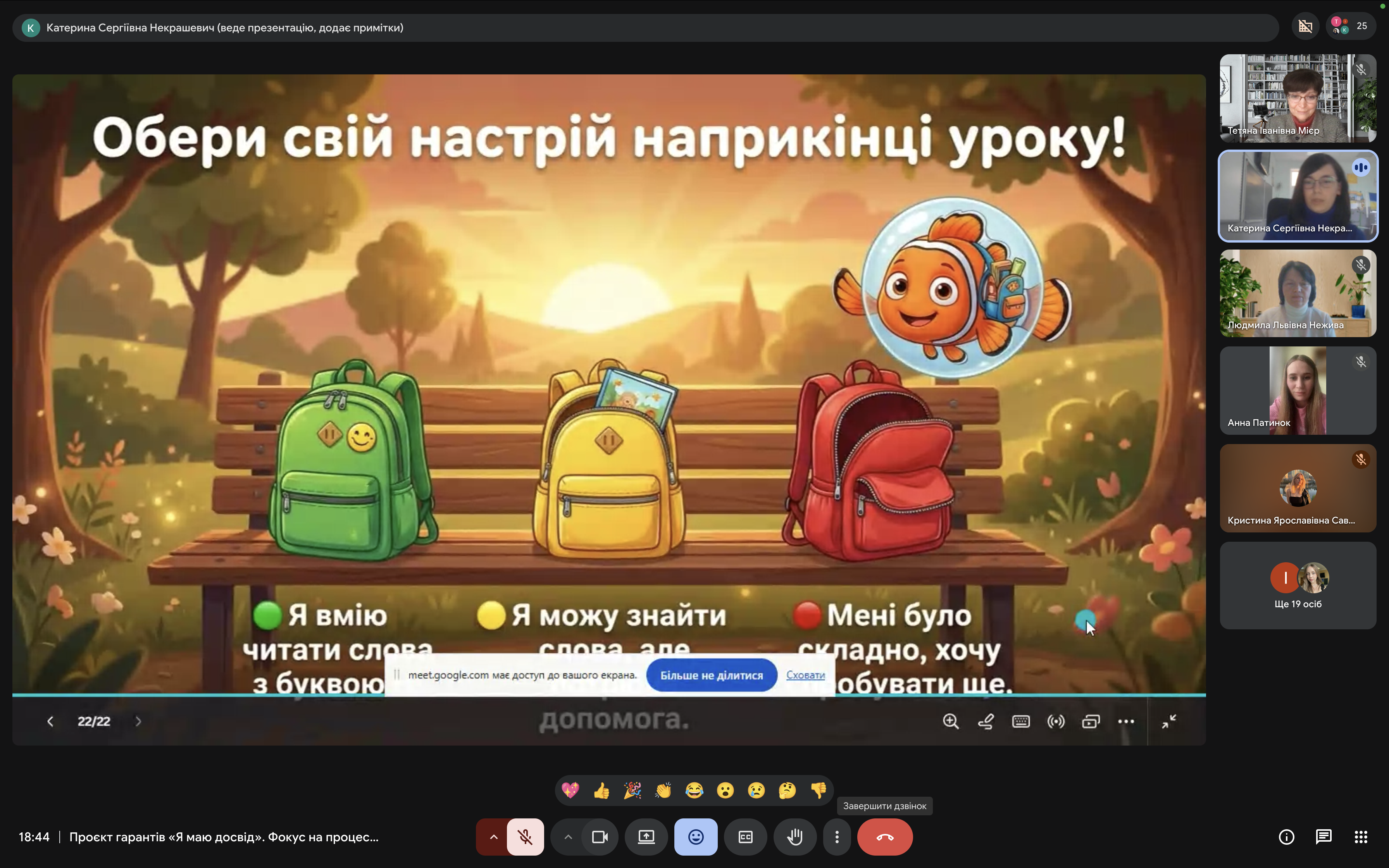Select the annotation pen tool icon

point(986,721)
